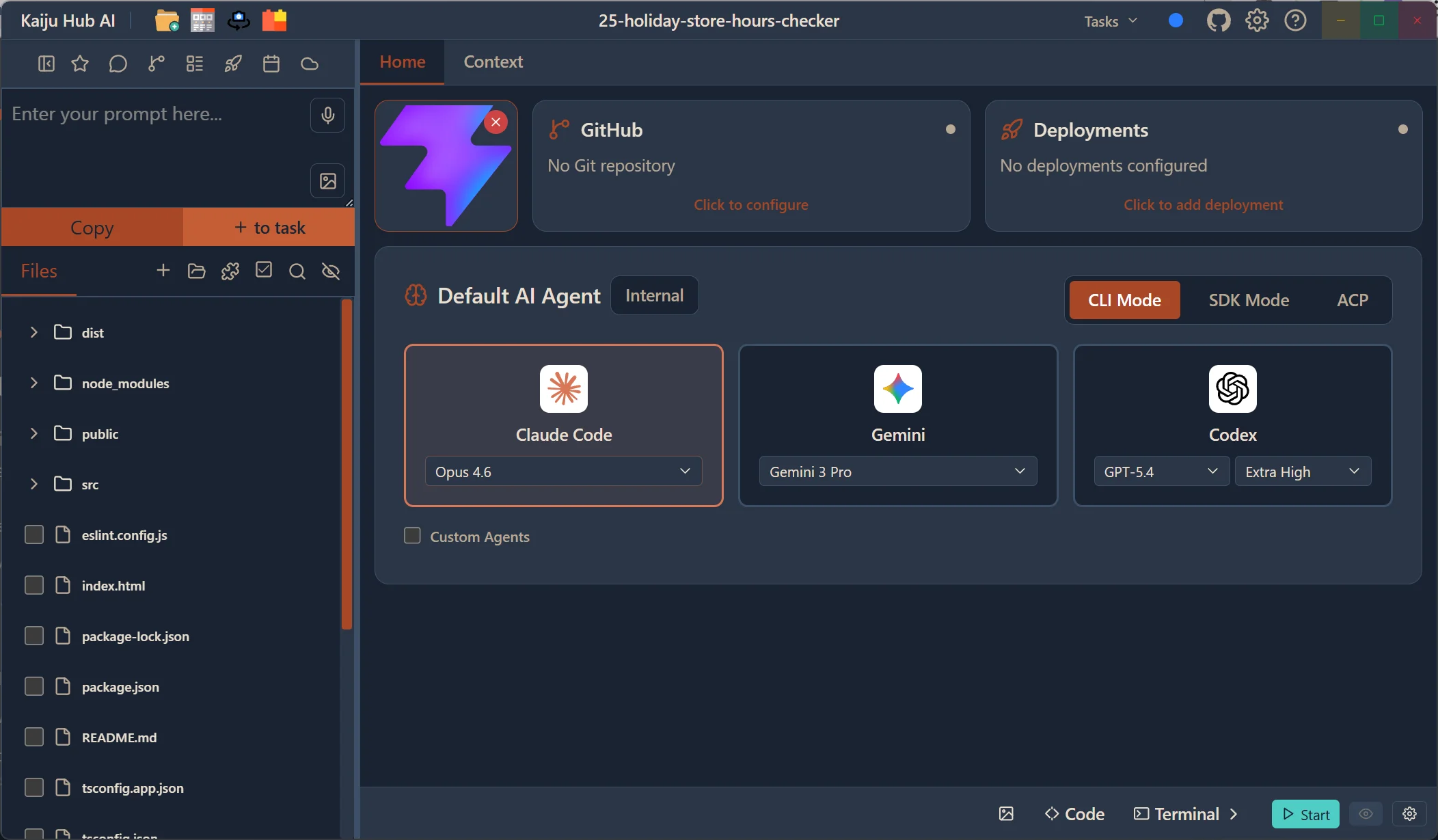This screenshot has height=840, width=1438.
Task: Open chat bubble icon
Action: [118, 64]
